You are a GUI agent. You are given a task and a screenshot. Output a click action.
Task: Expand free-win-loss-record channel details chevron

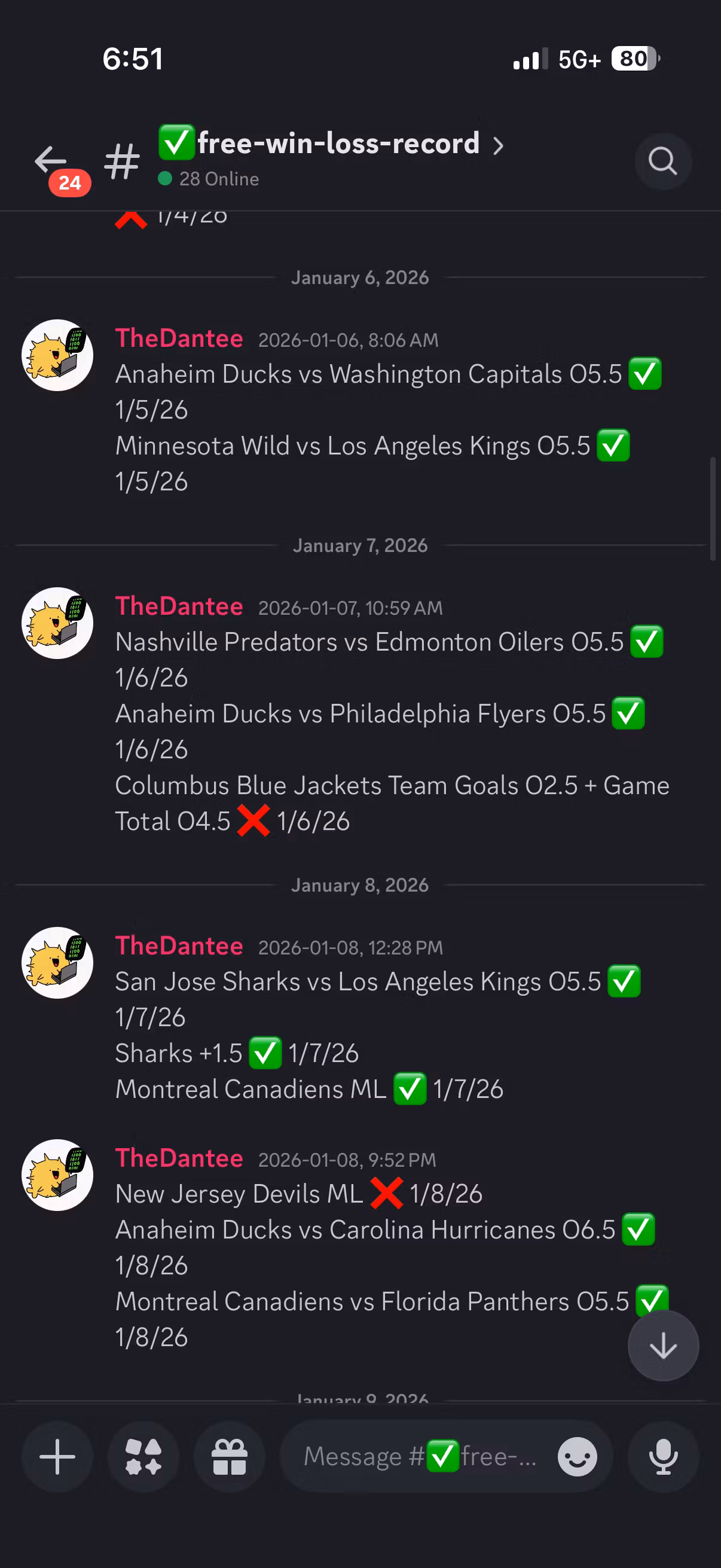pyautogui.click(x=499, y=145)
